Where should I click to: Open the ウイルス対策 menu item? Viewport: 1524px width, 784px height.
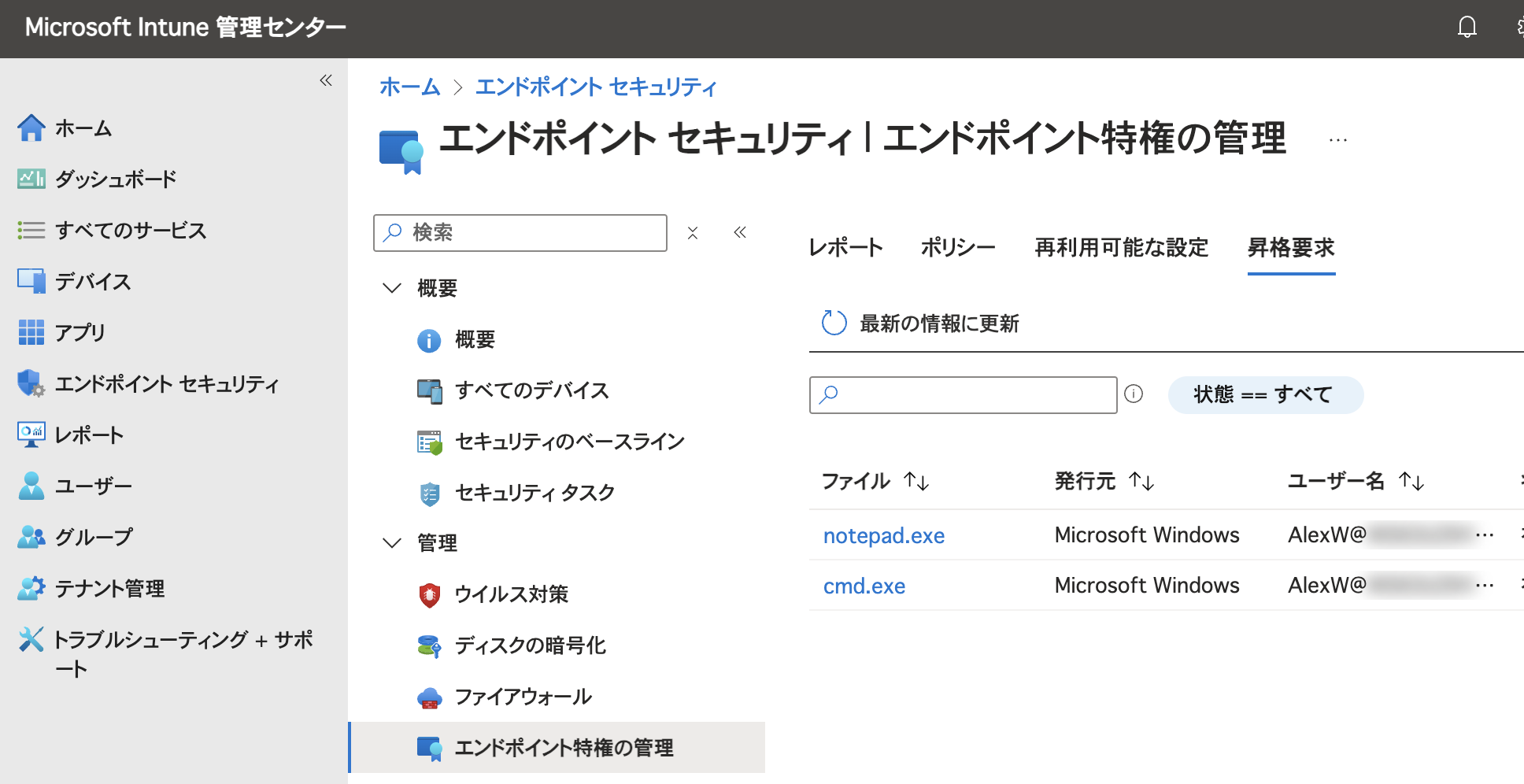click(512, 594)
